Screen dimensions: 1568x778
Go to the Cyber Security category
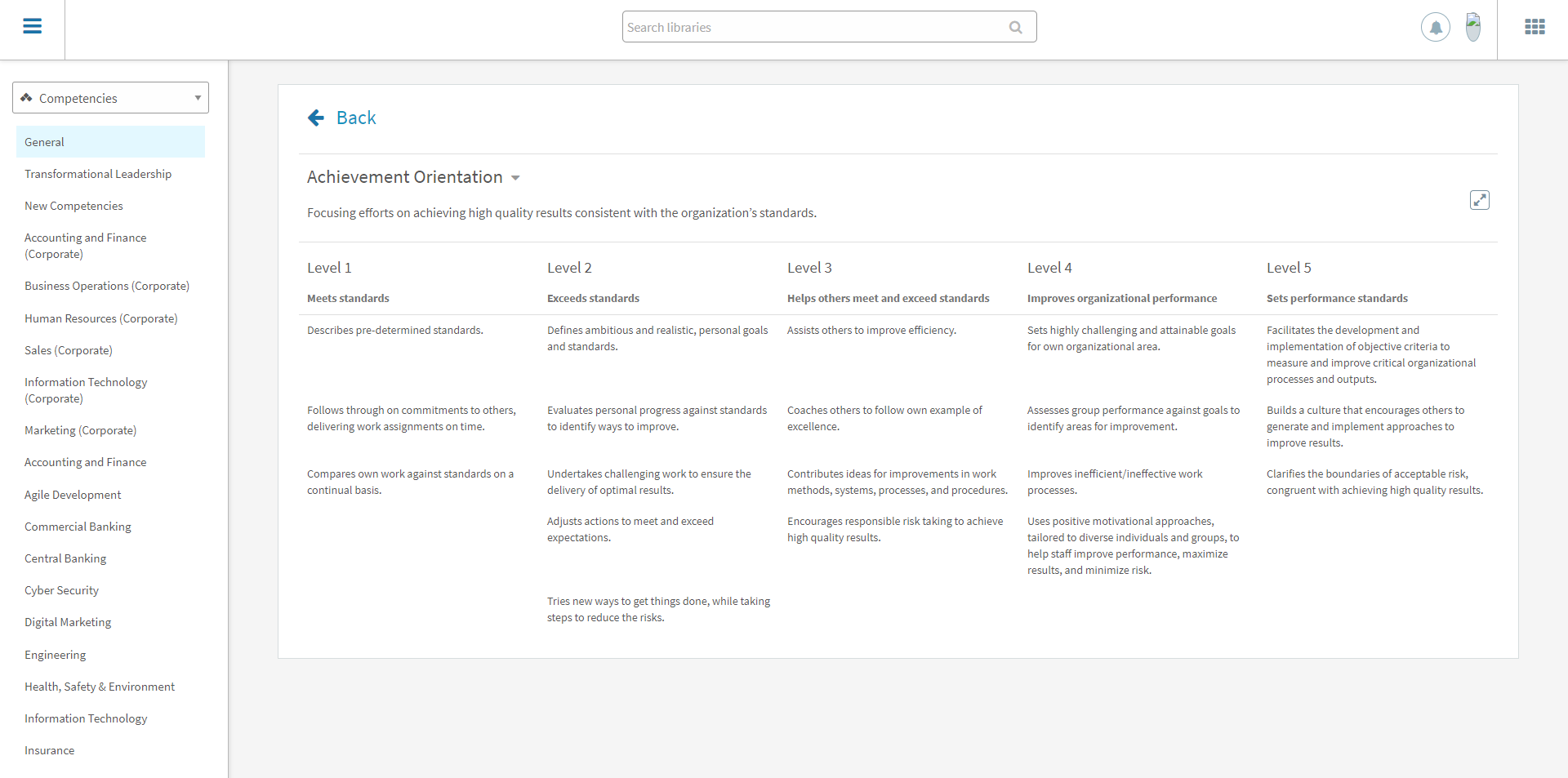61,590
